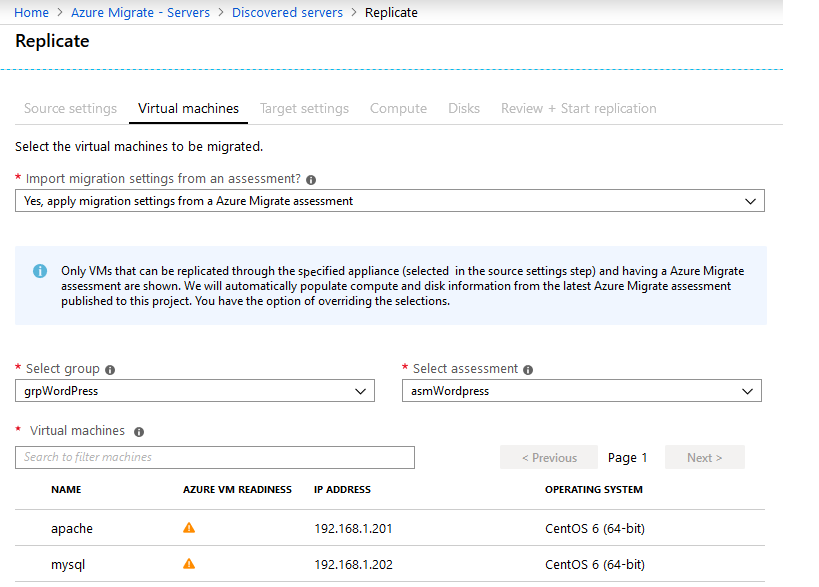Viewport: 819px width, 587px height.
Task: Click the info icon next to Select group
Action: [110, 370]
